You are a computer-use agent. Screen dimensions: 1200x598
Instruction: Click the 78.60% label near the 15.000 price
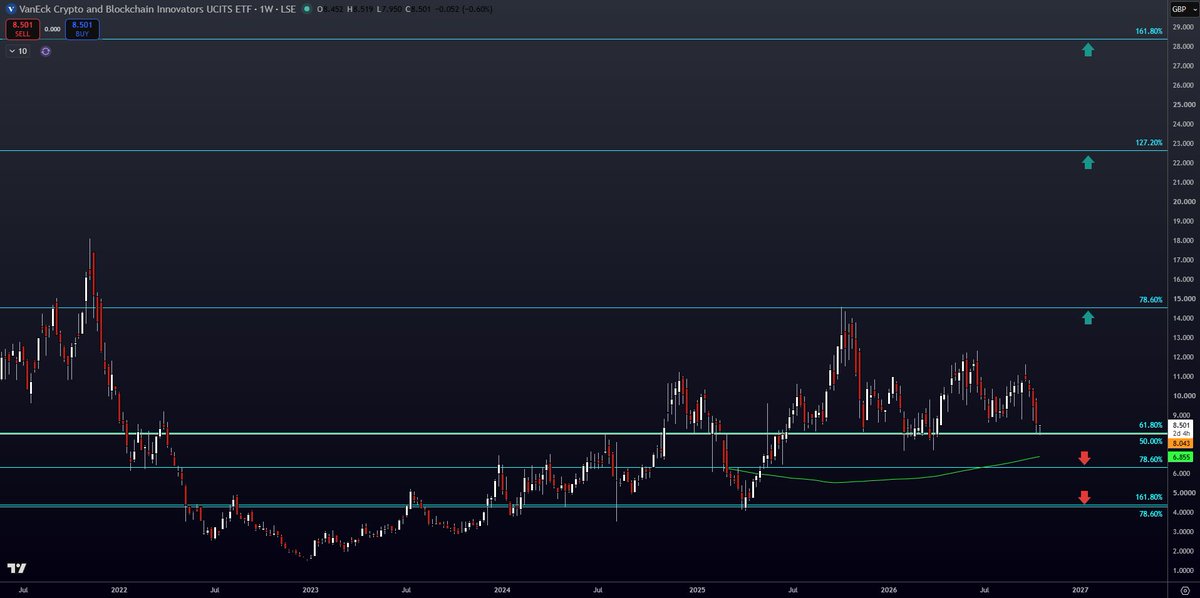click(x=1151, y=299)
